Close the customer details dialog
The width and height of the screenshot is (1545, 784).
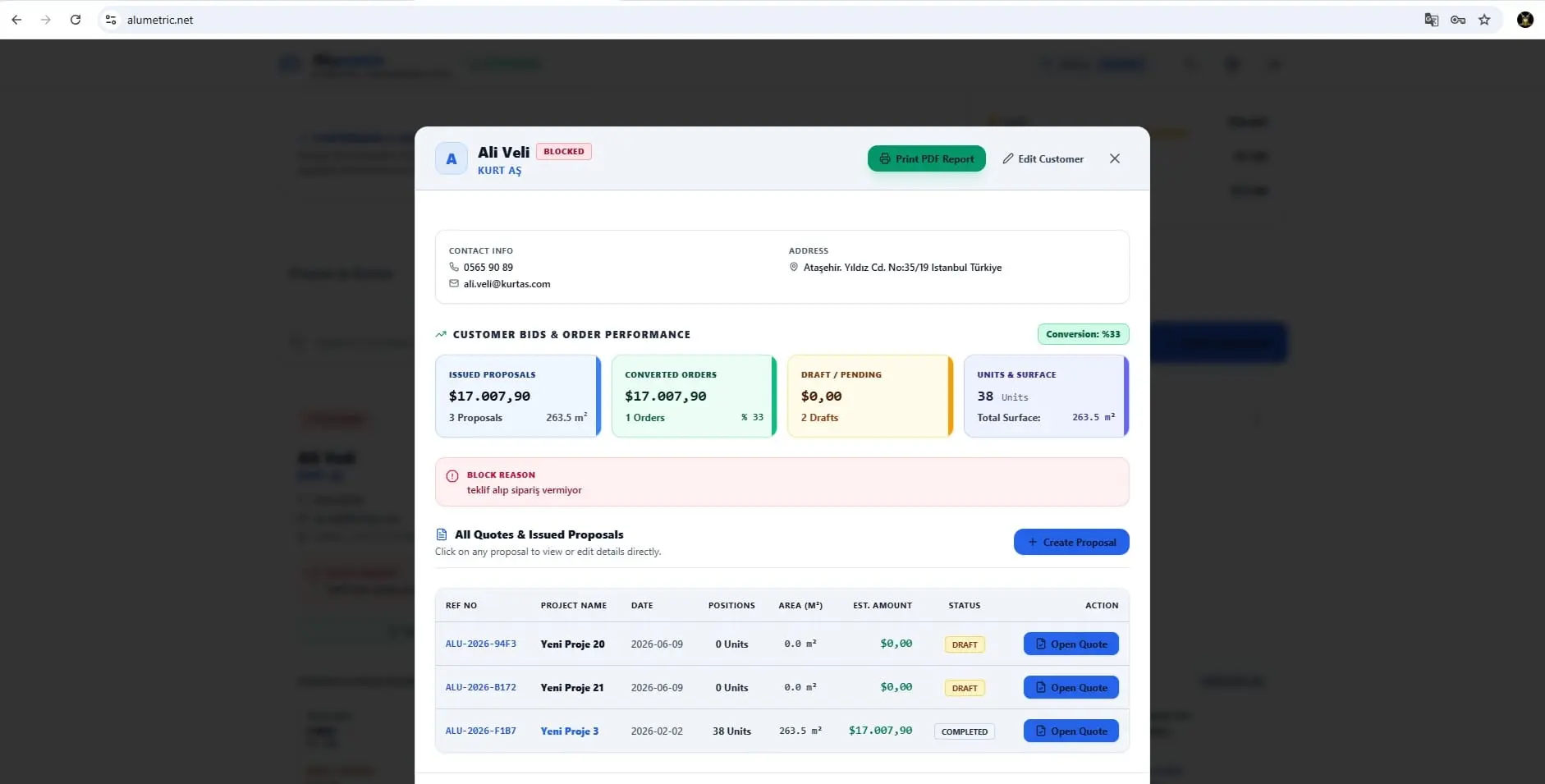pyautogui.click(x=1115, y=158)
